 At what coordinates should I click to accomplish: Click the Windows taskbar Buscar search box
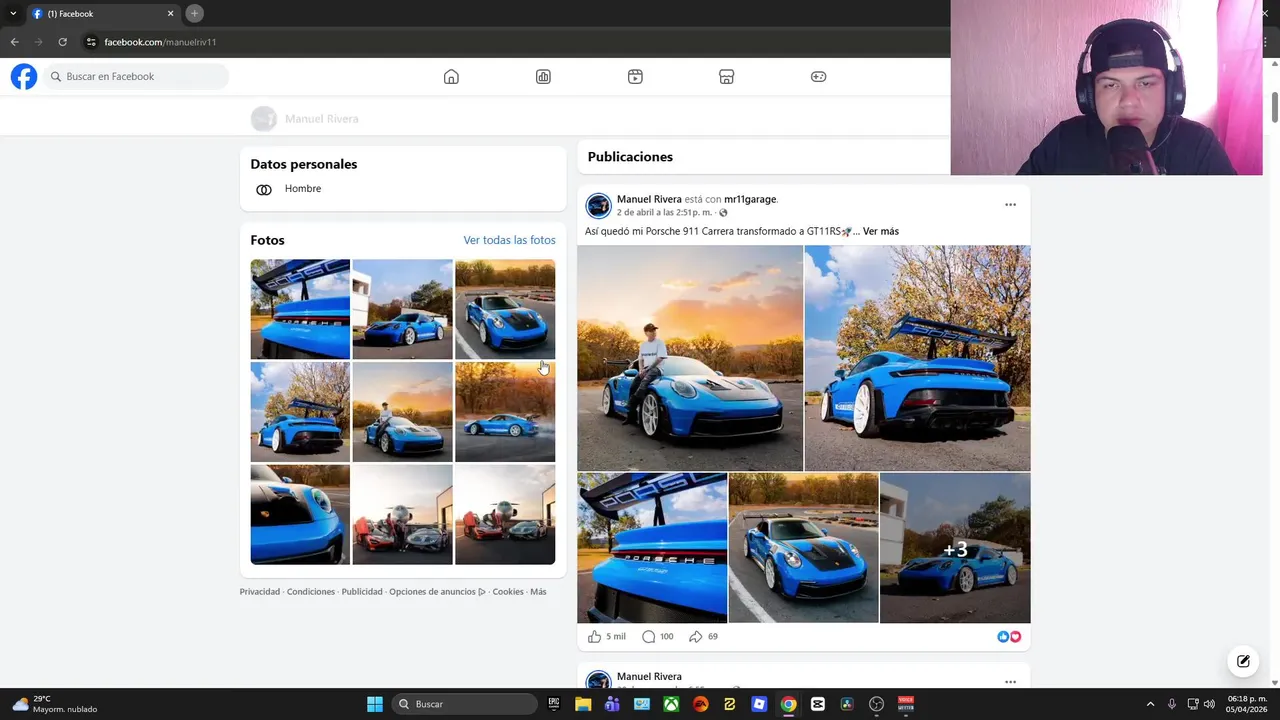coord(463,704)
